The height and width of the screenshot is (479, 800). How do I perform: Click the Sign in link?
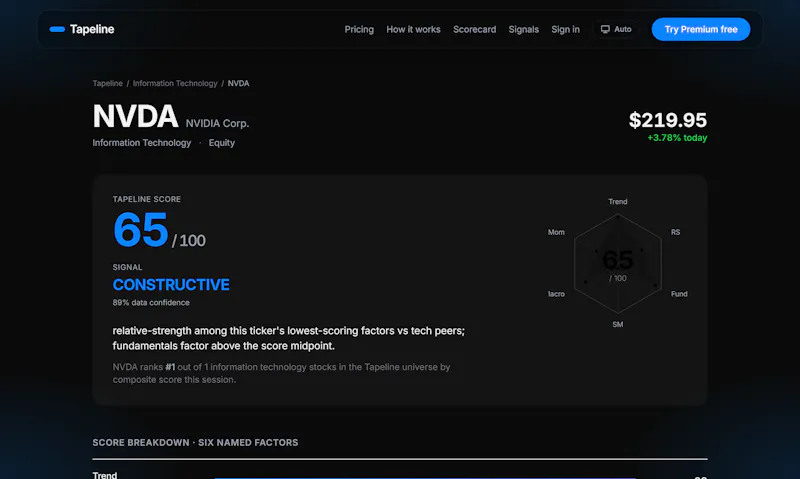tap(565, 30)
